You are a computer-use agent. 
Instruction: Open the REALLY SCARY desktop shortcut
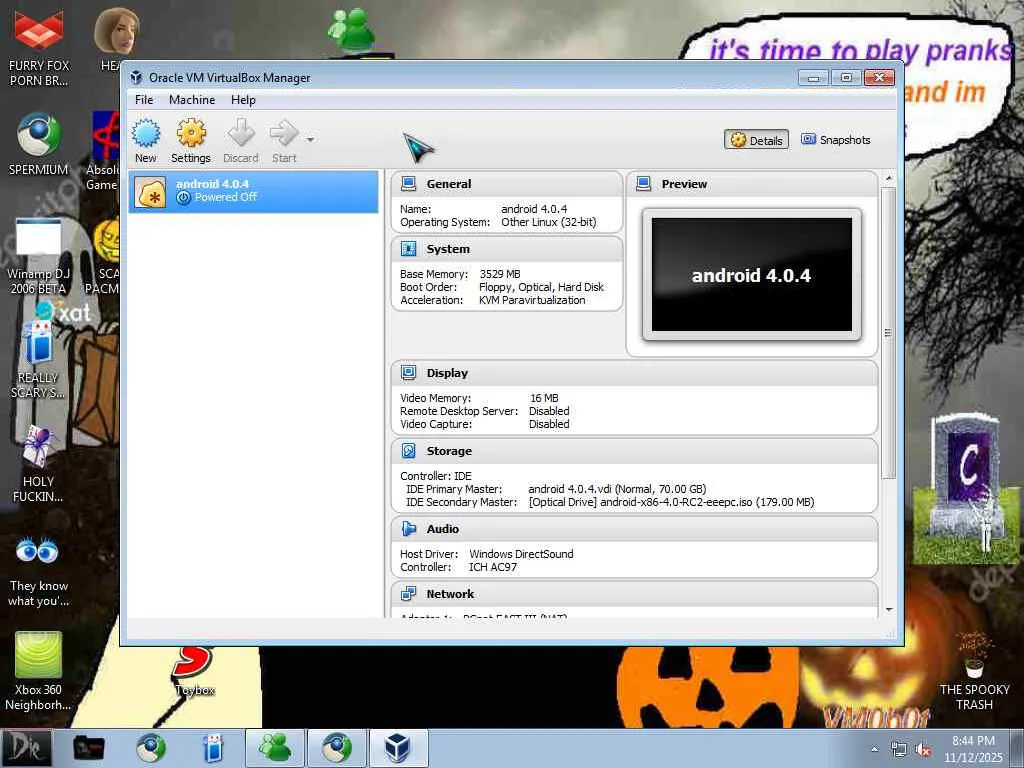[x=38, y=359]
